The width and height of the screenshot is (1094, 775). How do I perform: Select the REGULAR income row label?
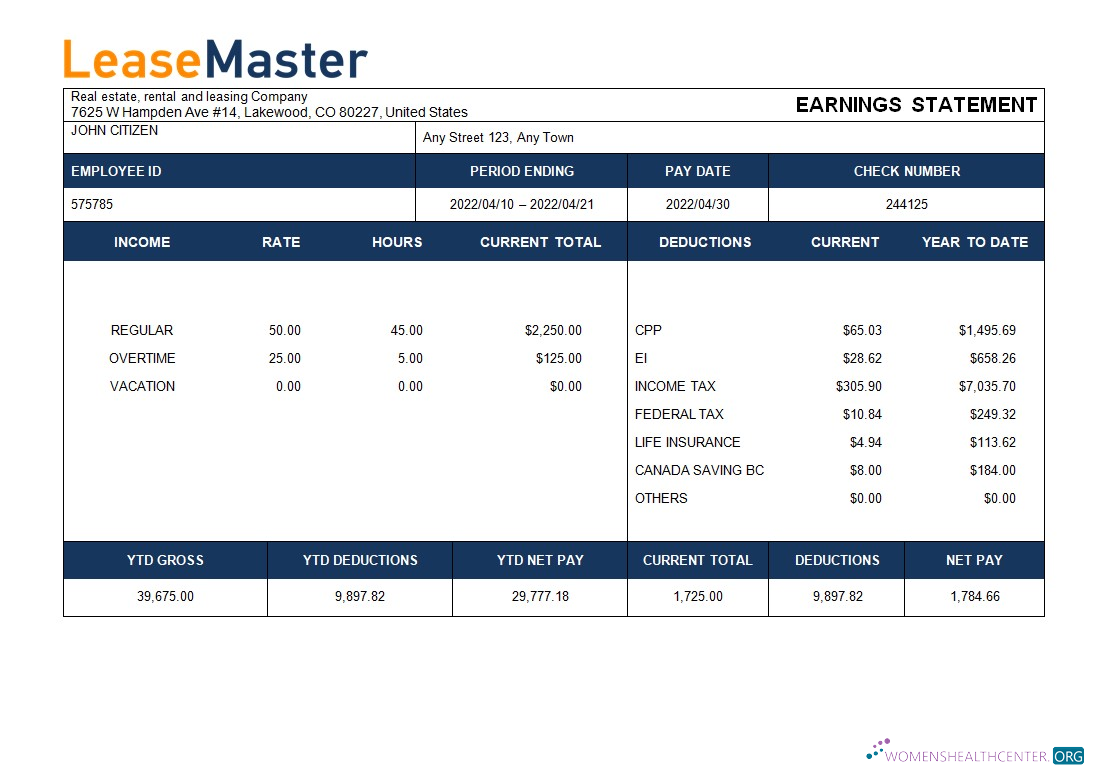pos(141,330)
